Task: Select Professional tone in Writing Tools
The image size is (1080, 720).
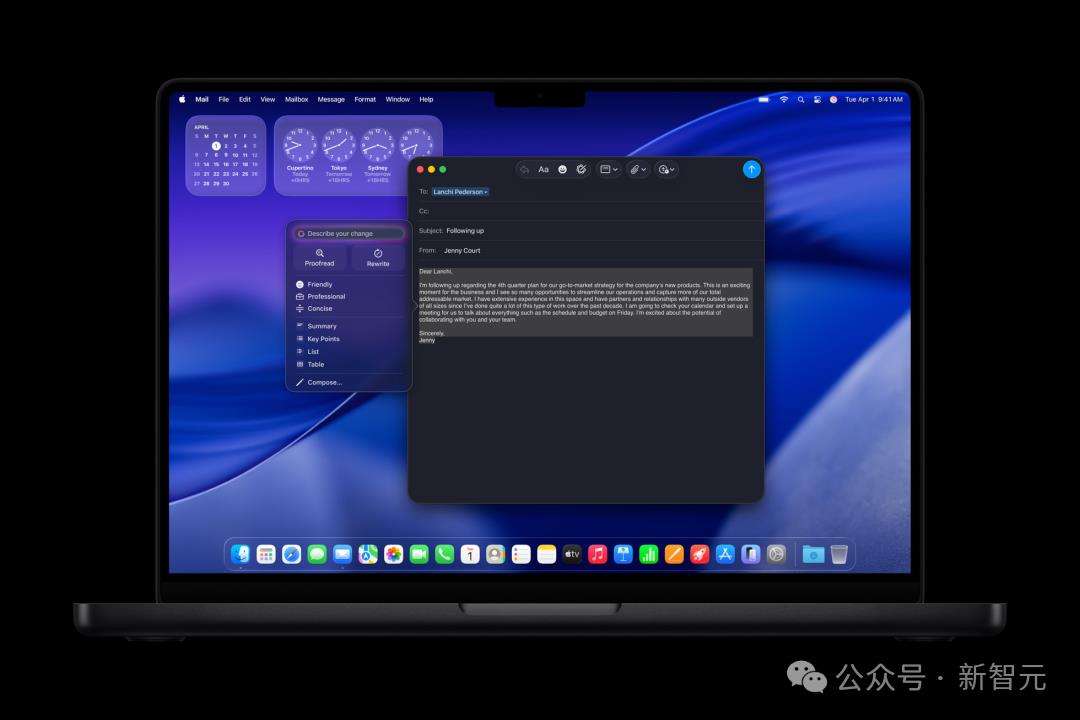Action: pos(326,297)
